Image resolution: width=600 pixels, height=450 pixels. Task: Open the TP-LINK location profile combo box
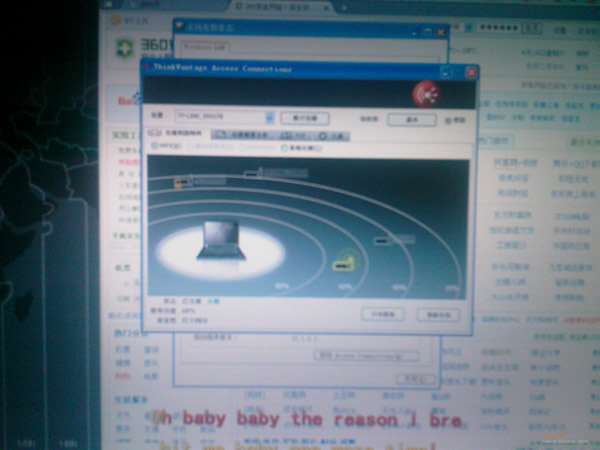point(224,117)
